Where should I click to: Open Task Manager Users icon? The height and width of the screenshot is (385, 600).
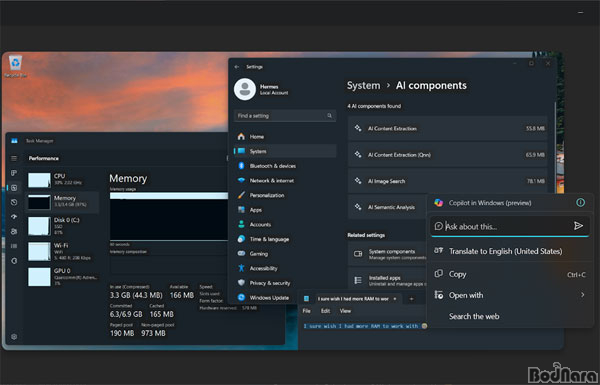pyautogui.click(x=14, y=231)
